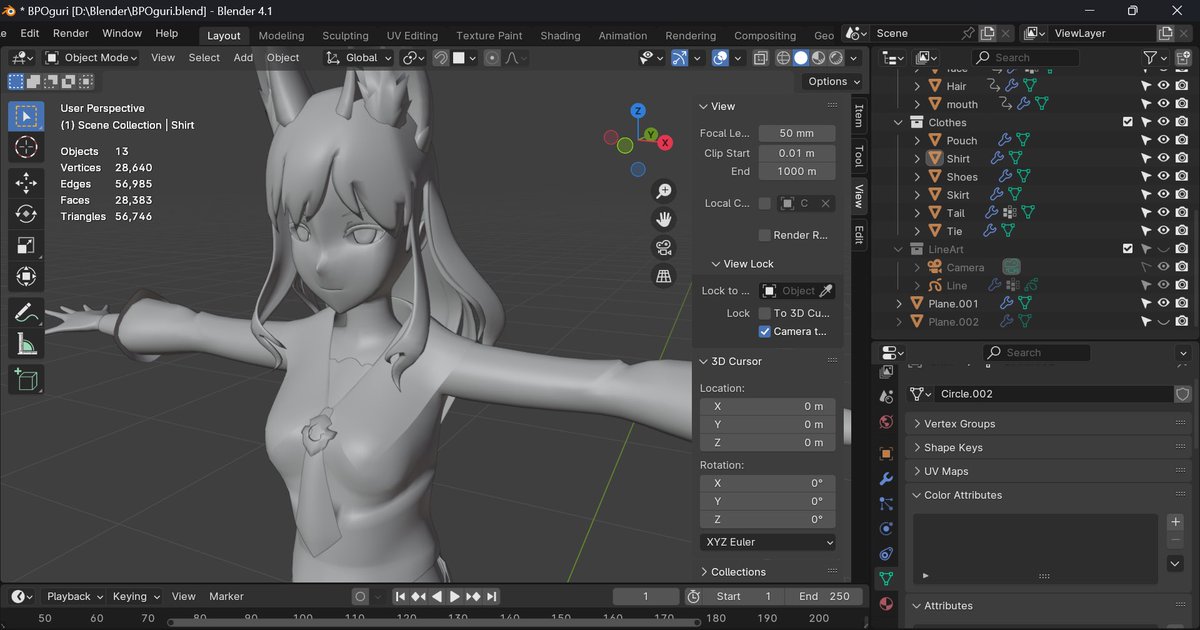Click the Options button in the viewport header
1200x630 pixels.
830,81
